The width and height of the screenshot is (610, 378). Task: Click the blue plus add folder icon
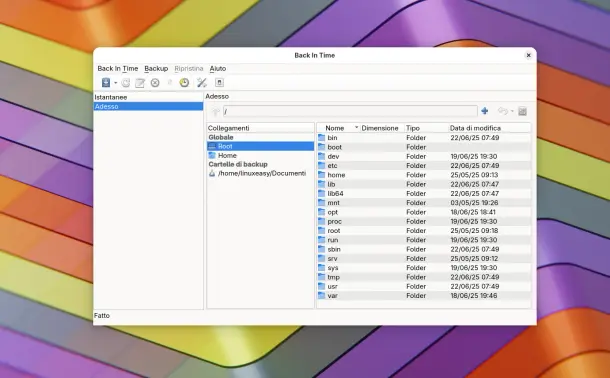pos(484,111)
